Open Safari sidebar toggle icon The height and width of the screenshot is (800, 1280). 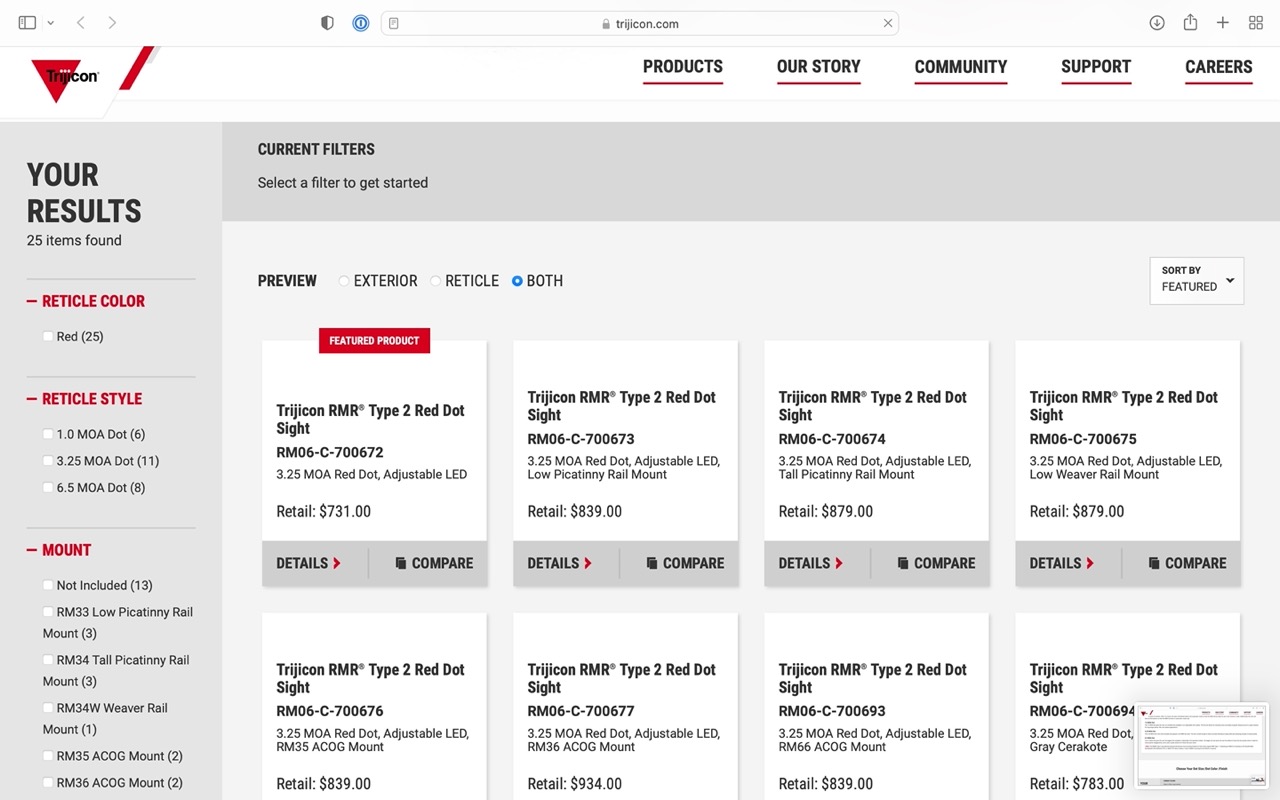pos(27,23)
